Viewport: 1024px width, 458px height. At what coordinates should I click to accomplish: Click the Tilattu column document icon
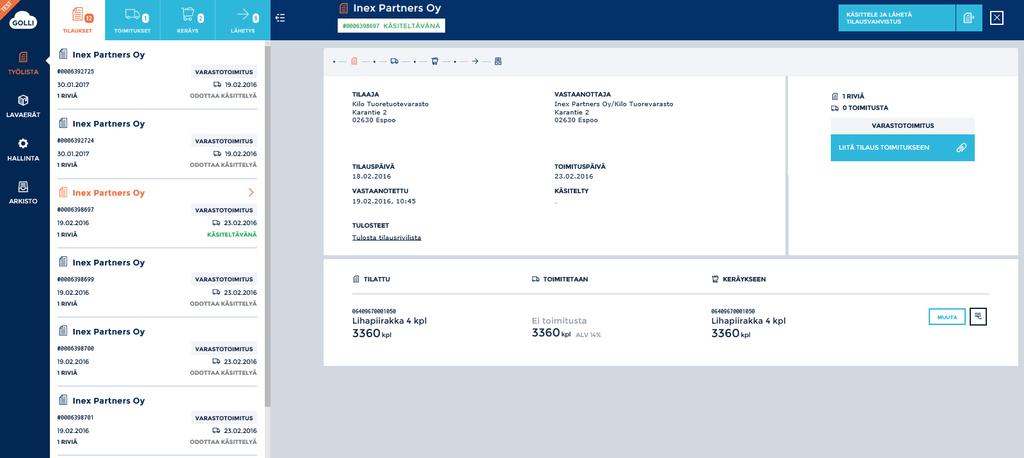(x=356, y=279)
